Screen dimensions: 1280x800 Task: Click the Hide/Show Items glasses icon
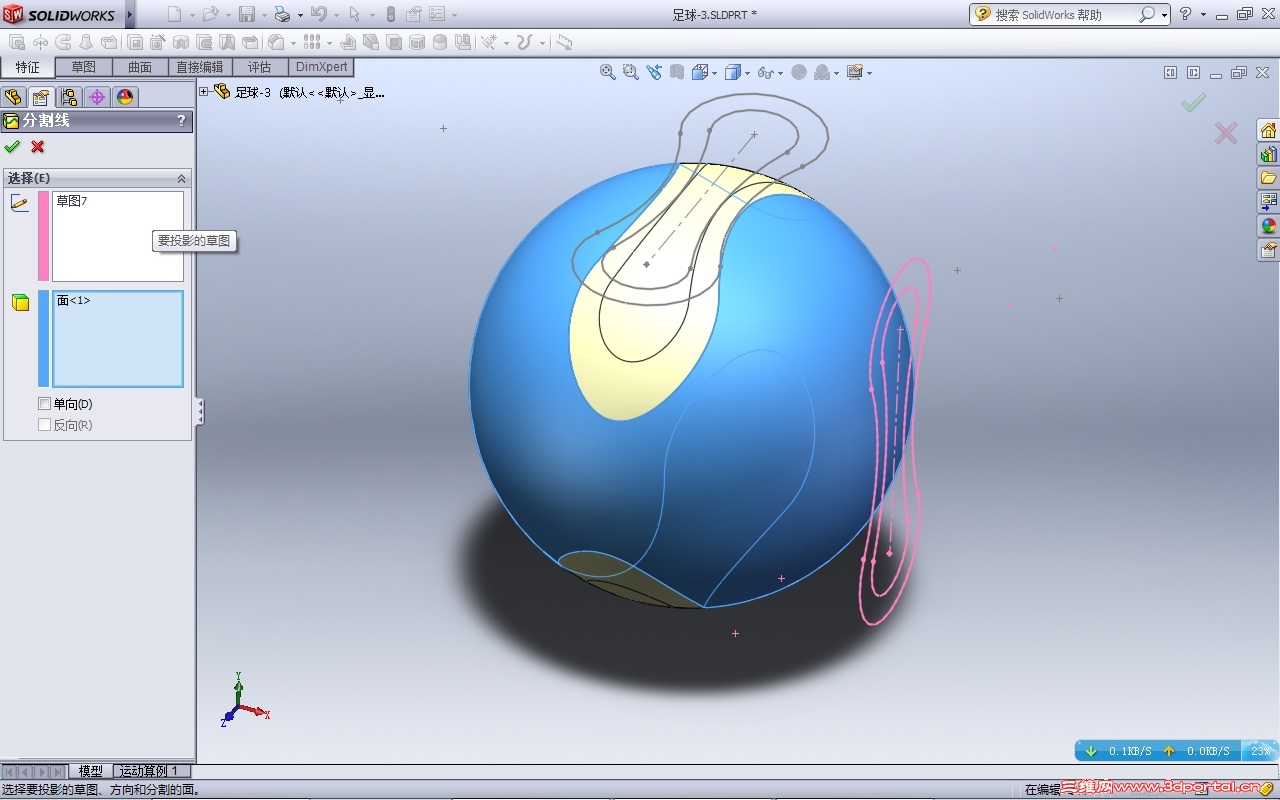[x=766, y=72]
